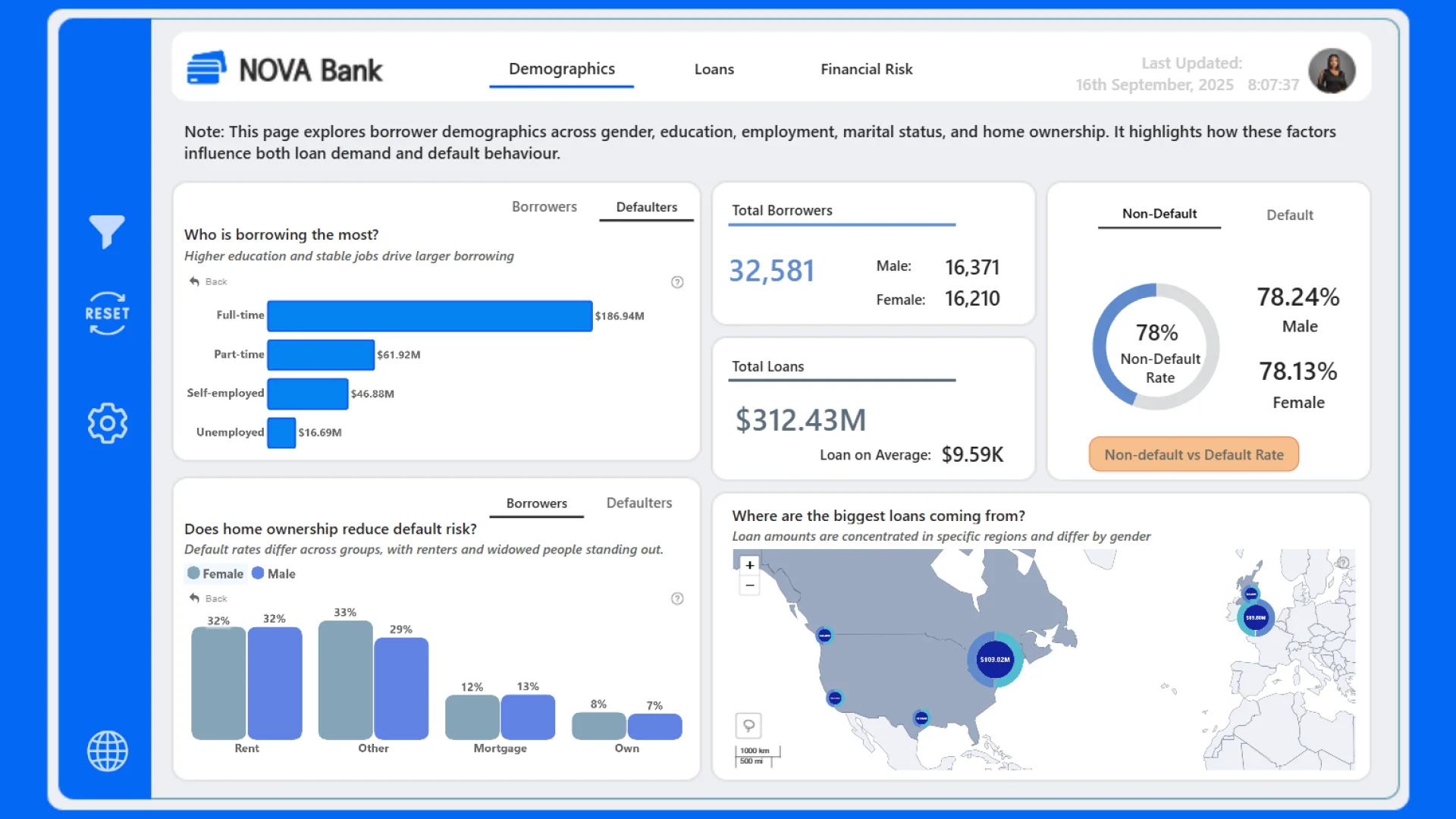
Task: Switch donut card to Default view
Action: pyautogui.click(x=1289, y=215)
